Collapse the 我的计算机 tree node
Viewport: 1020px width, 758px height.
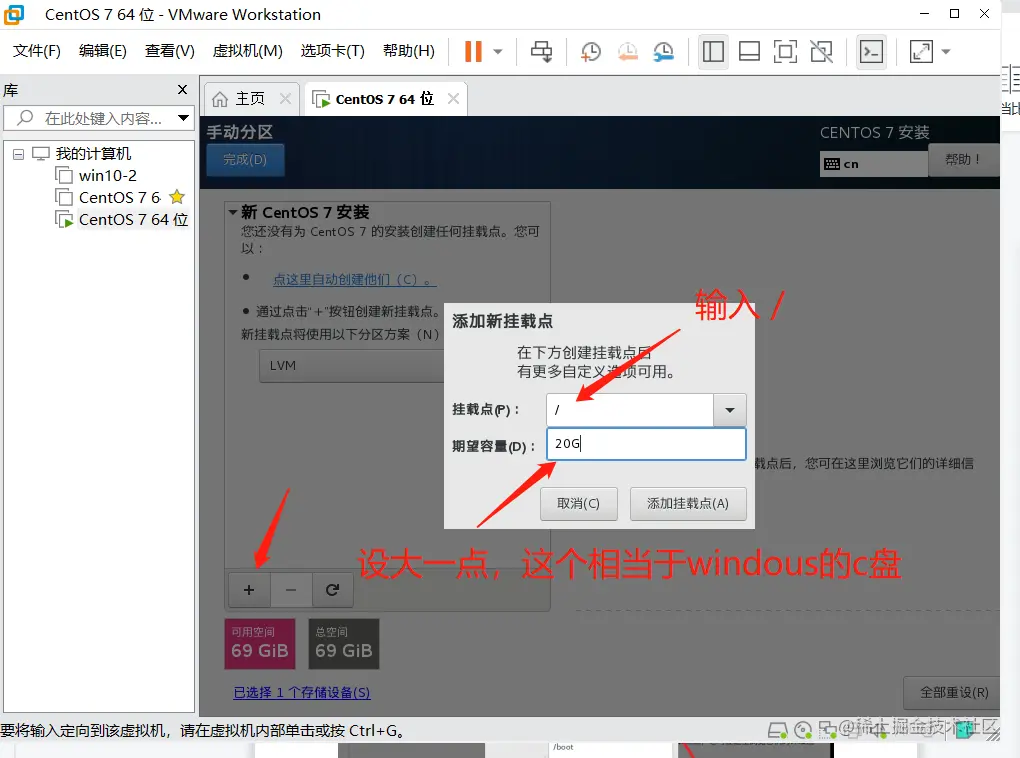pyautogui.click(x=16, y=153)
